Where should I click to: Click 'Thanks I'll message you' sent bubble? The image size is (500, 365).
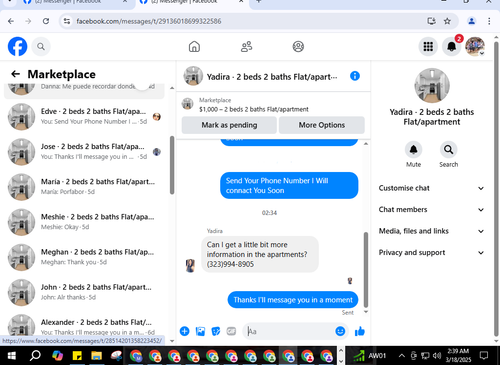tap(293, 300)
